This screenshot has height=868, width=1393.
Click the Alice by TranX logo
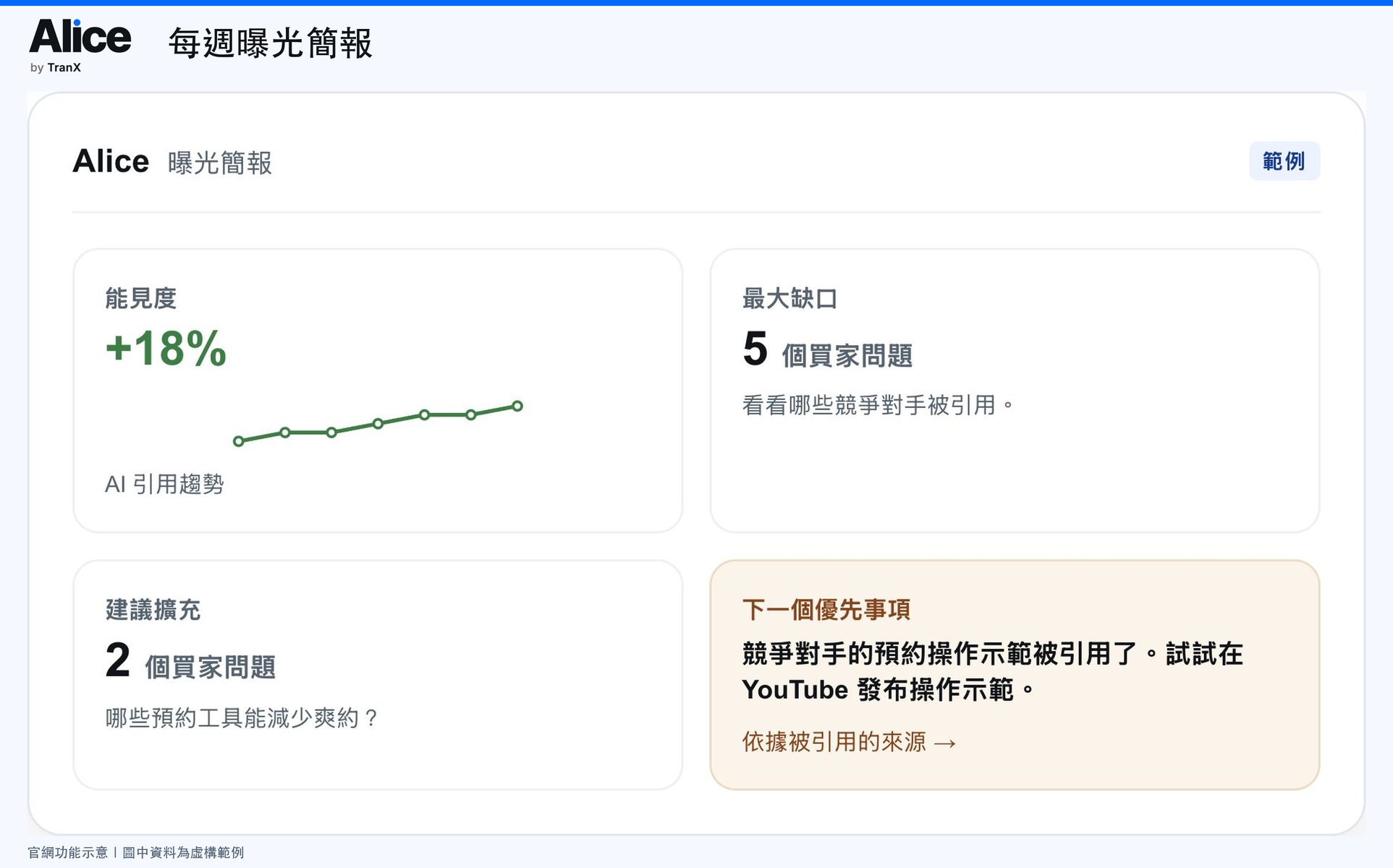pos(80,46)
